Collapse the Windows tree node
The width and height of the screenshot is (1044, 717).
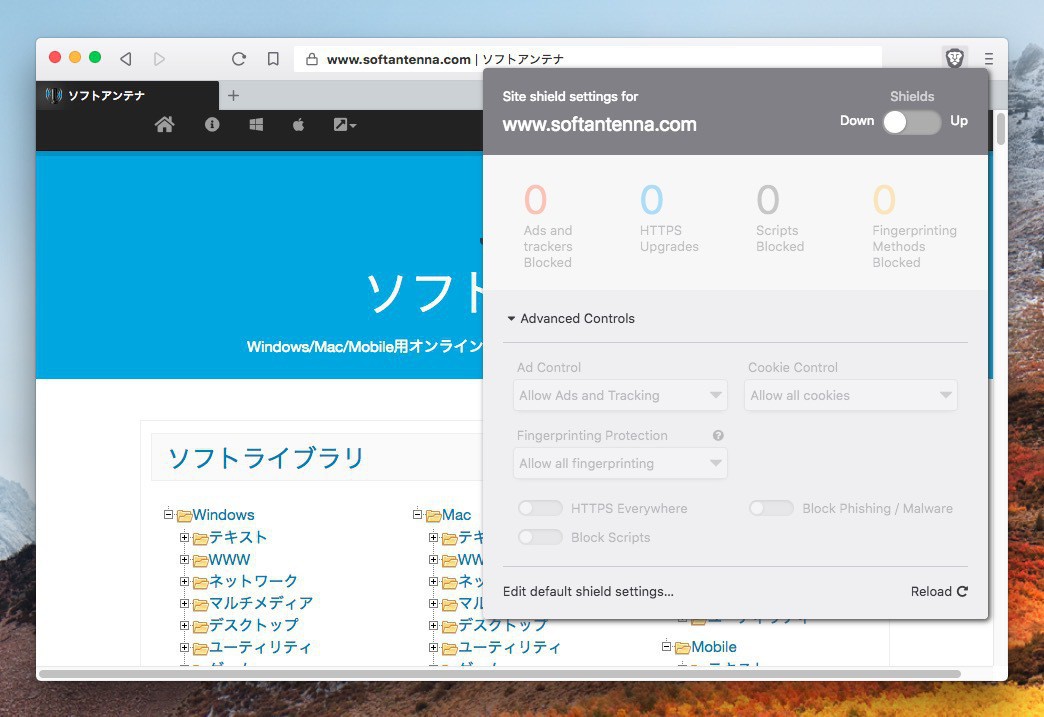tap(168, 515)
